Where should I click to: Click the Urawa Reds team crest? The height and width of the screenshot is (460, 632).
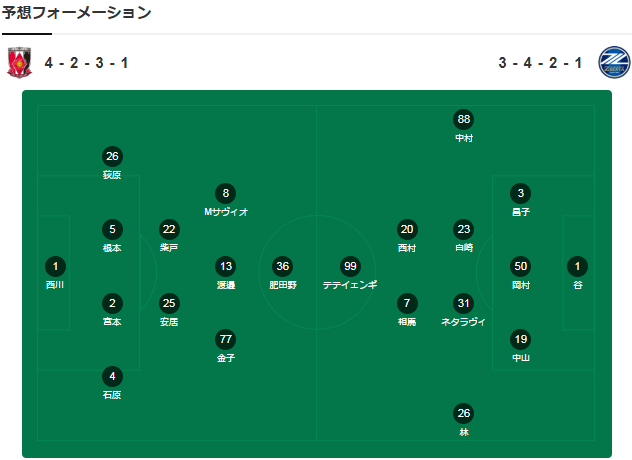[x=20, y=62]
